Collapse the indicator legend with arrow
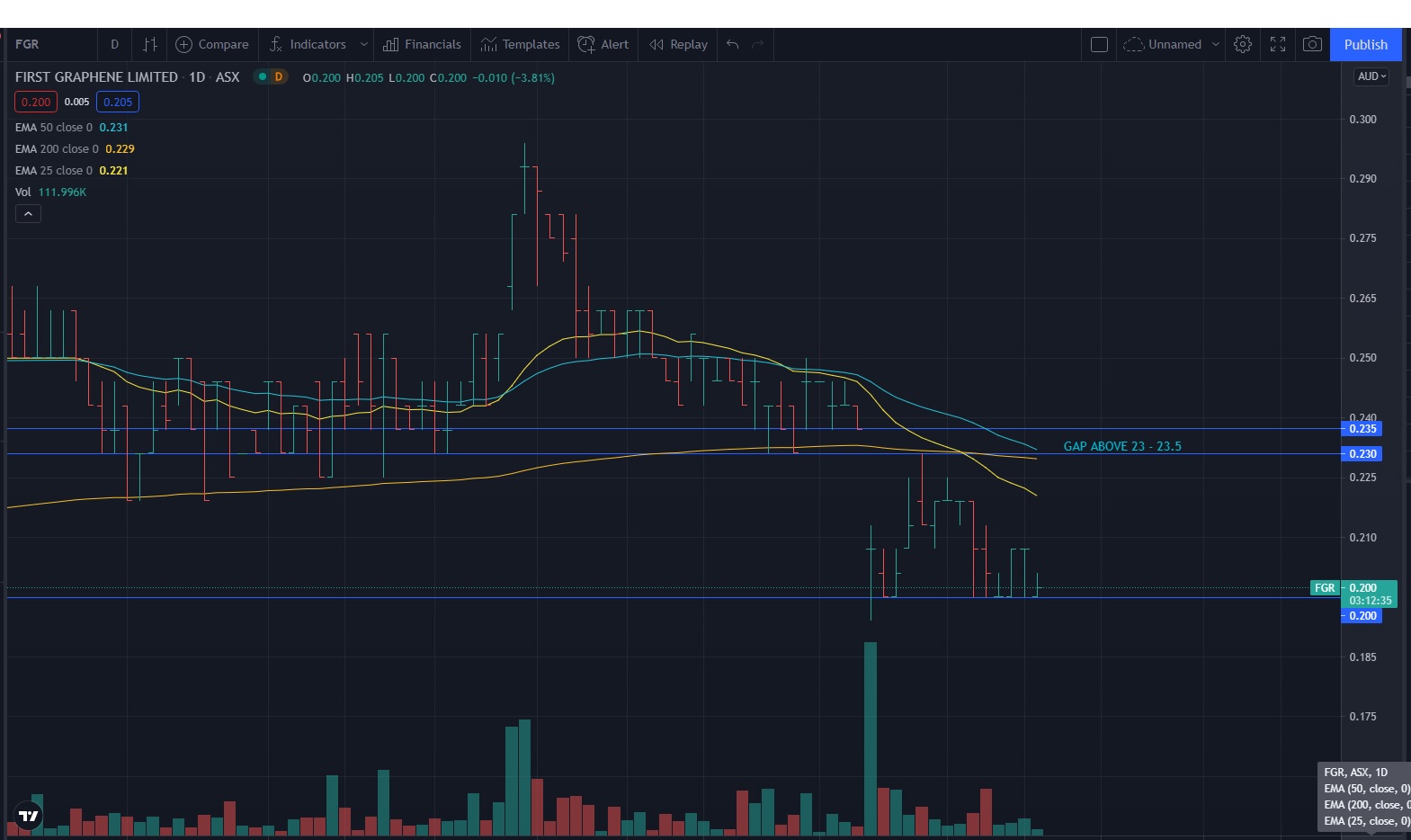The width and height of the screenshot is (1411, 840). pos(28,214)
